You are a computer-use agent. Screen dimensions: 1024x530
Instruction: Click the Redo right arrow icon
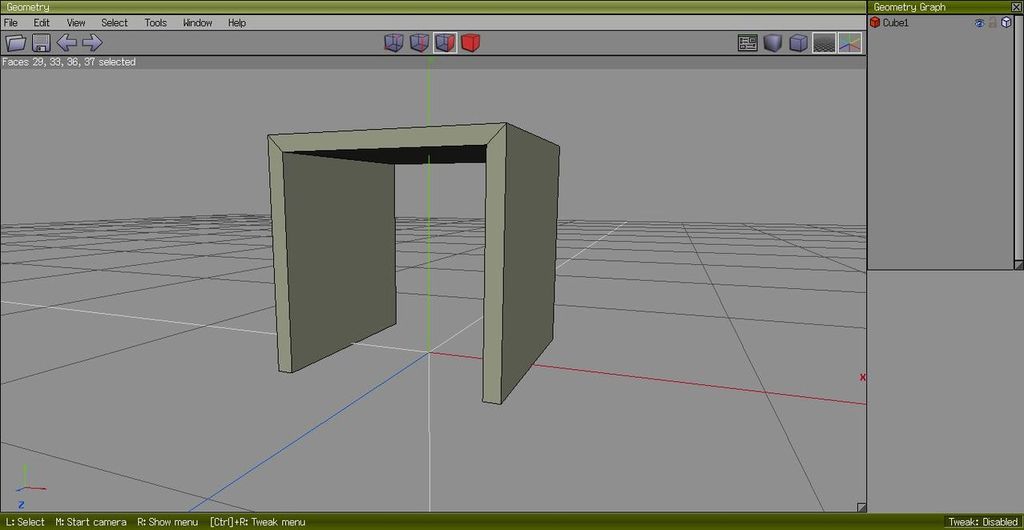coord(92,43)
